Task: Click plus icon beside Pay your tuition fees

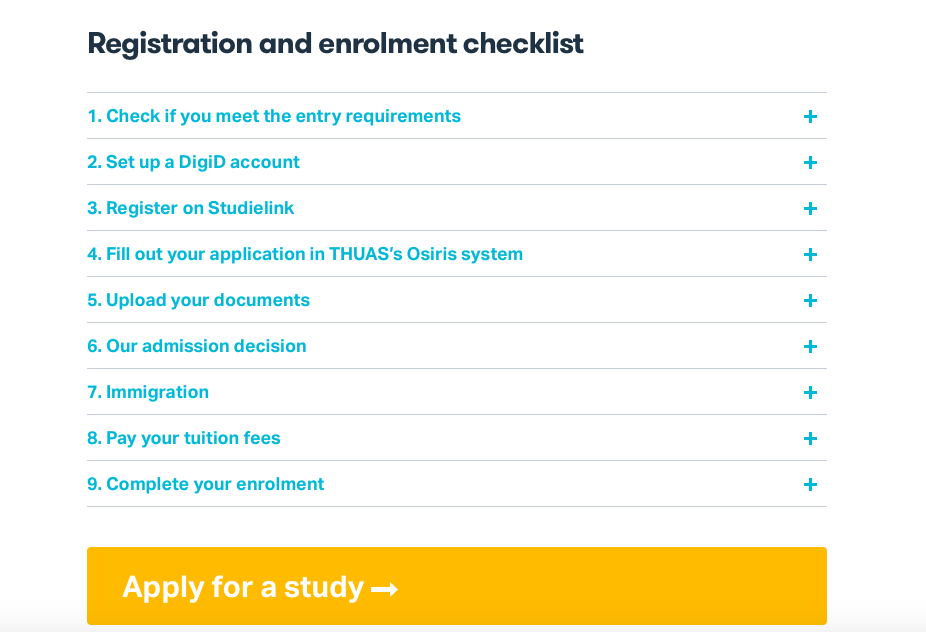Action: pyautogui.click(x=810, y=439)
